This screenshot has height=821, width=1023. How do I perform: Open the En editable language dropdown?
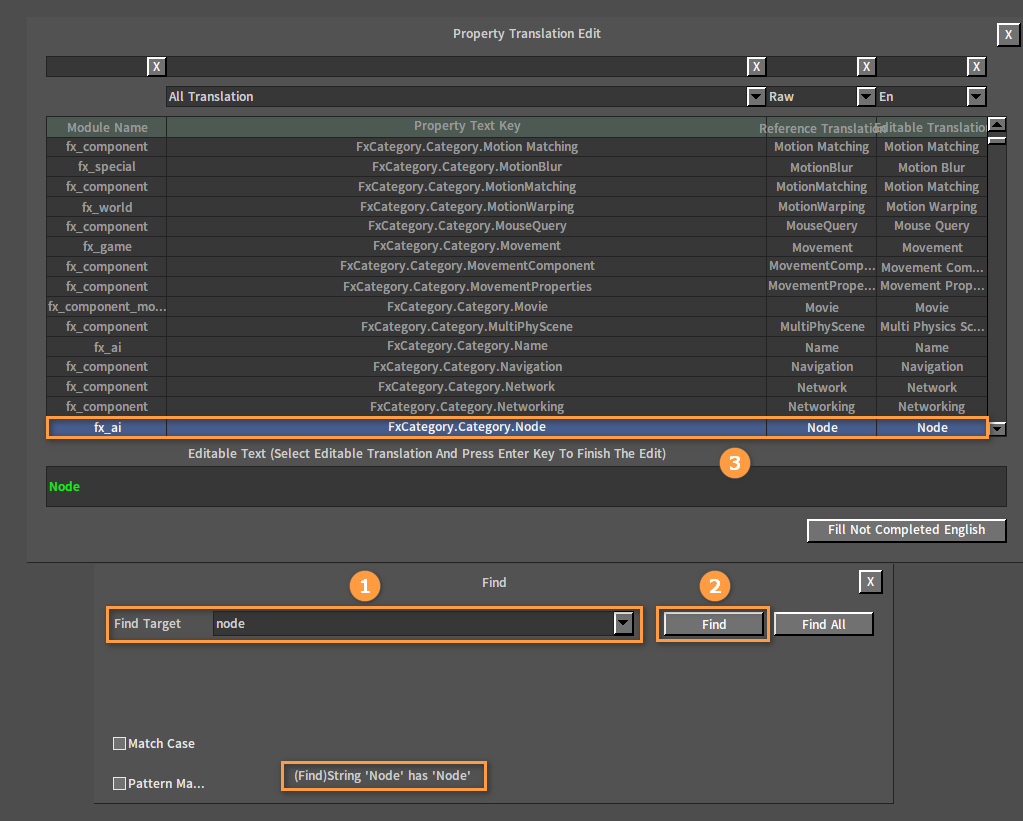pyautogui.click(x=976, y=97)
